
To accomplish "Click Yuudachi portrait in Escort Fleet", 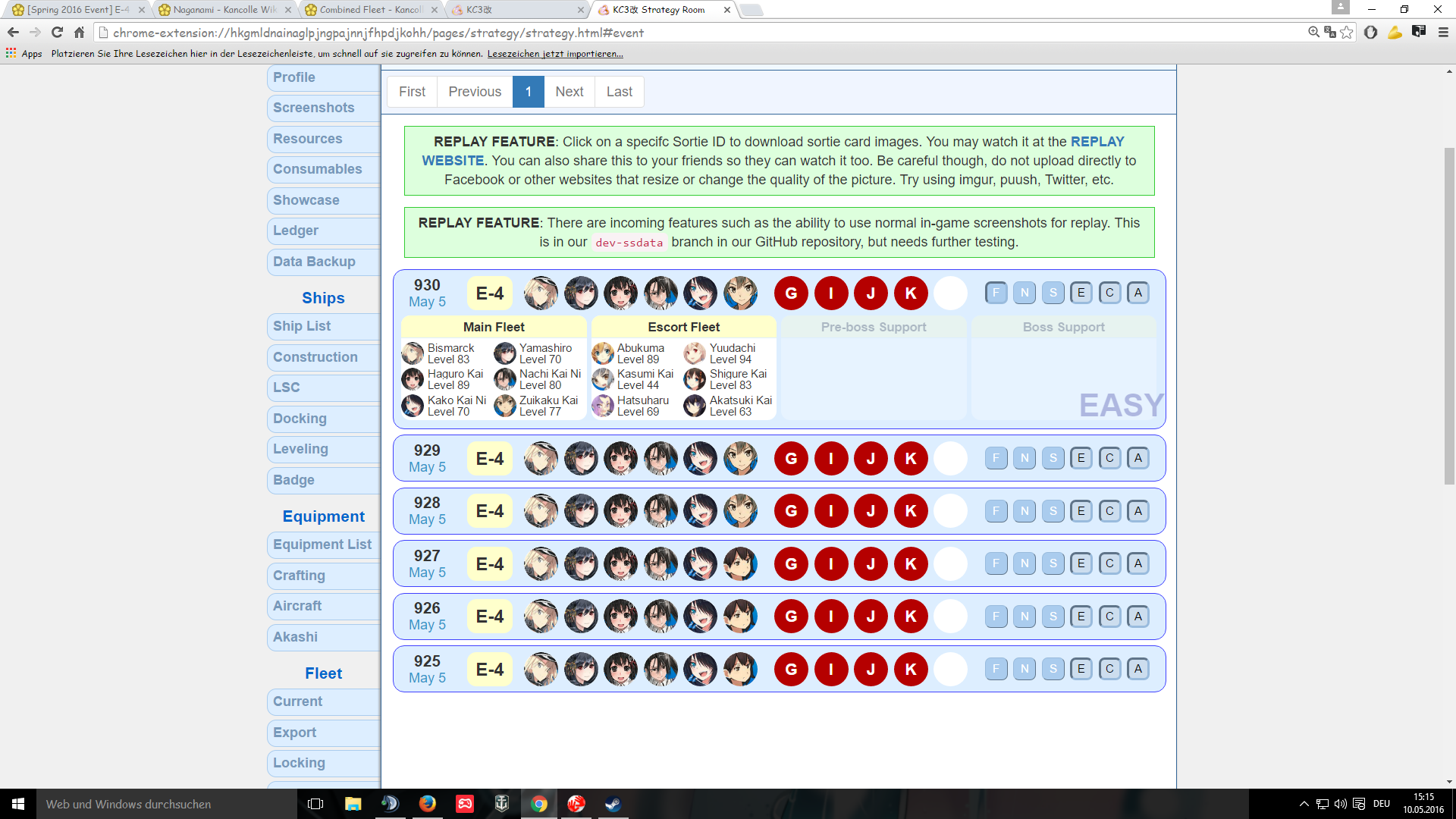I will [695, 353].
